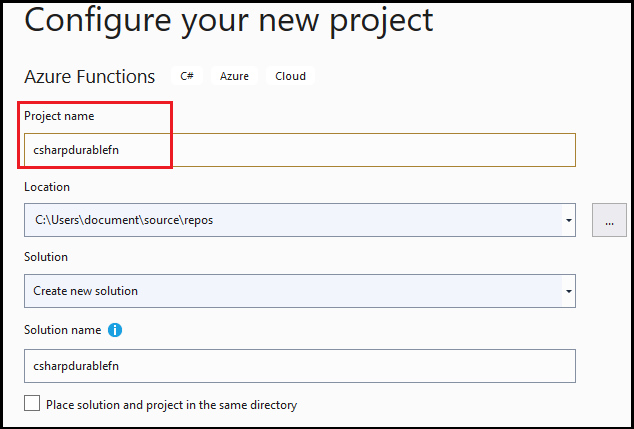The width and height of the screenshot is (634, 429).
Task: Click into the Solution name text box
Action: 300,365
